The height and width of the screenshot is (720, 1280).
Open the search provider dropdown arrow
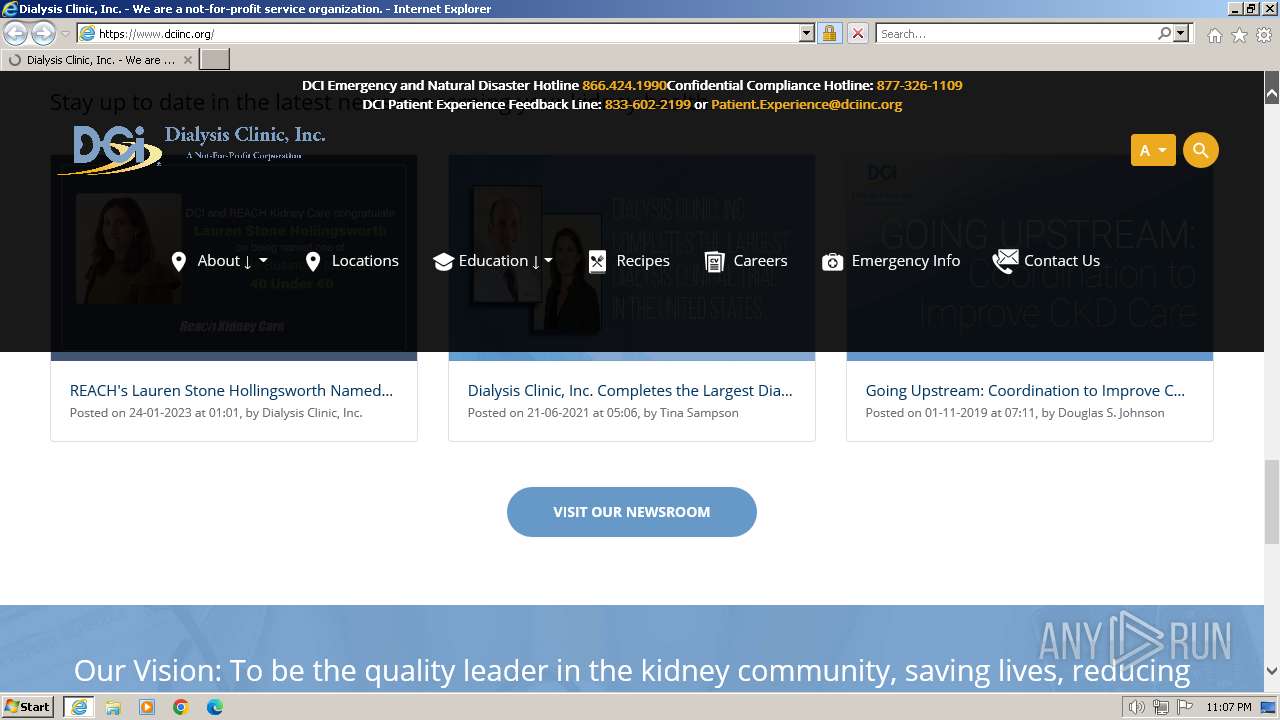(x=1181, y=33)
